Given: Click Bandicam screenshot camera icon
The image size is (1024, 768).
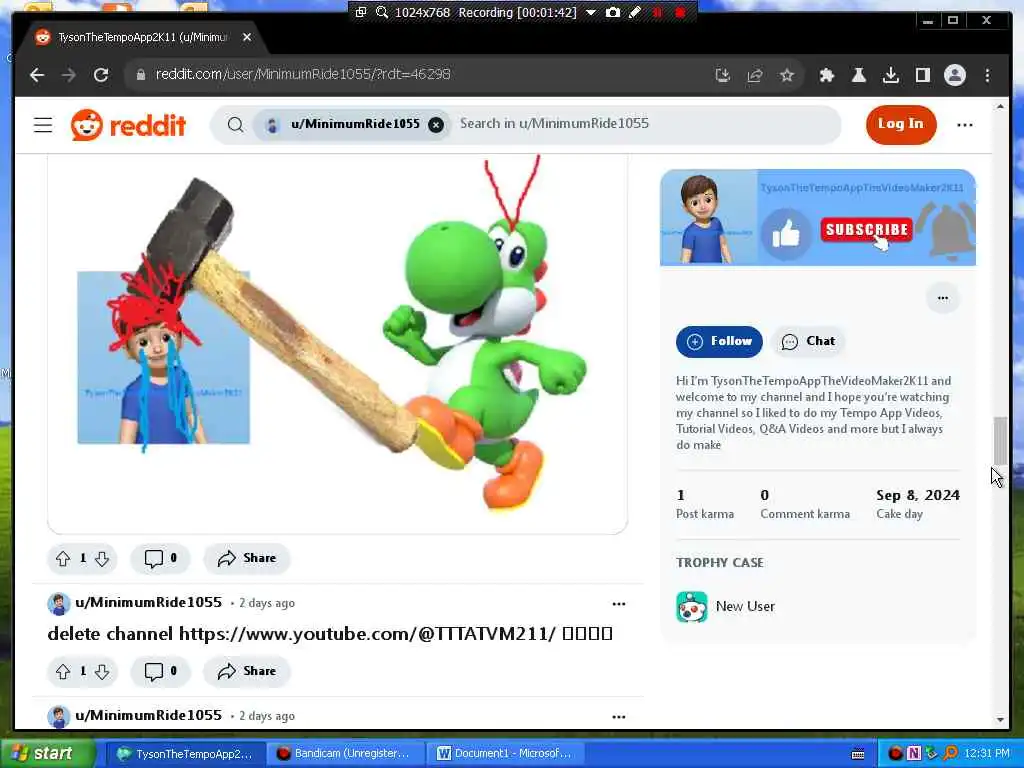Looking at the screenshot, I should (613, 12).
